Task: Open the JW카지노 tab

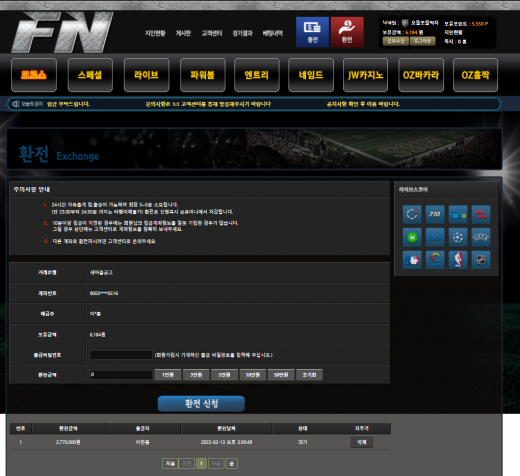Action: 365,75
